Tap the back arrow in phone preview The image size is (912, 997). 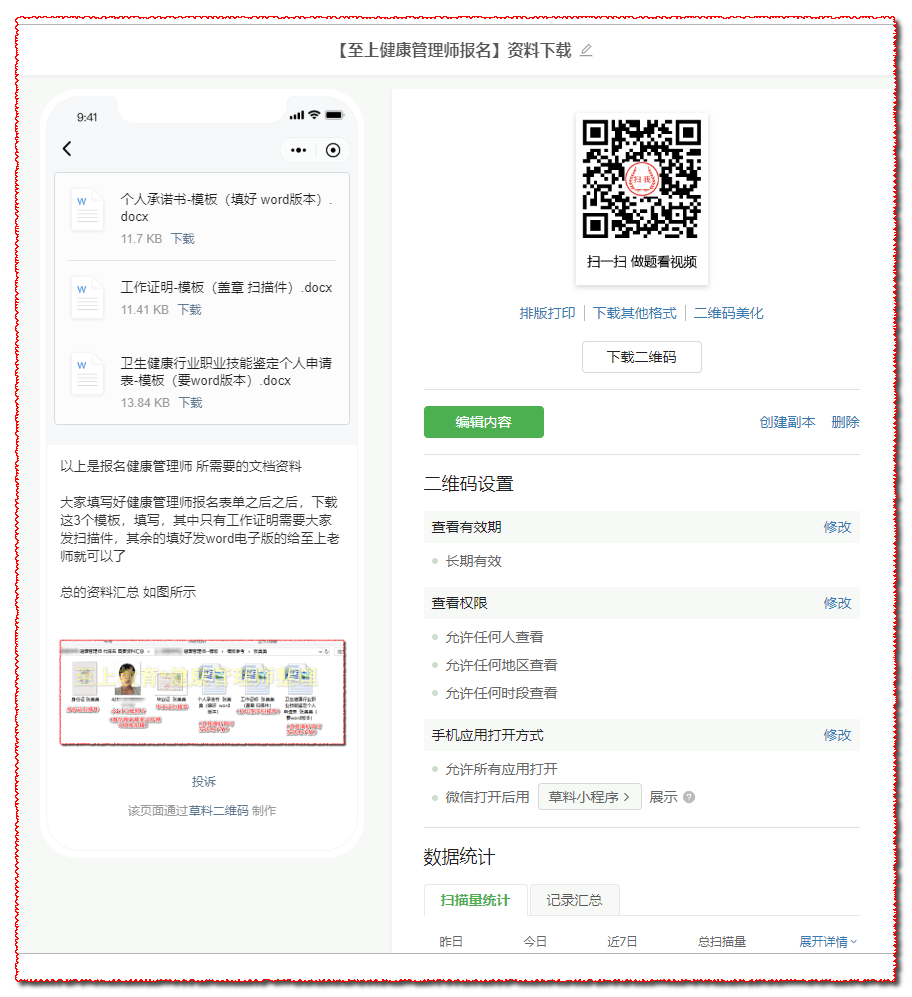tap(67, 149)
